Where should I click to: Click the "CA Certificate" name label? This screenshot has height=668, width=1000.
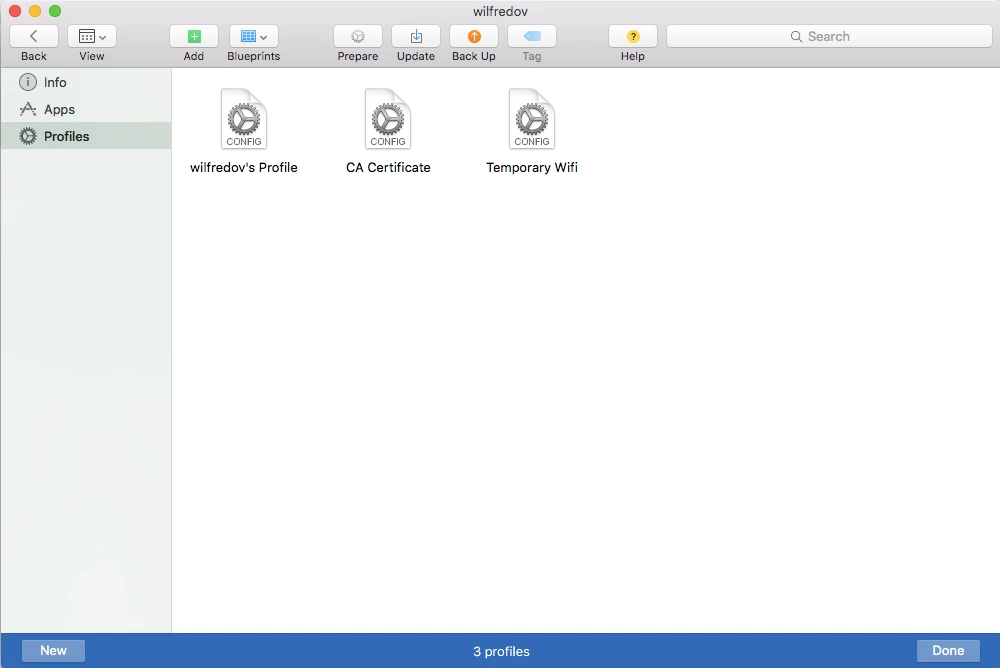coord(388,167)
